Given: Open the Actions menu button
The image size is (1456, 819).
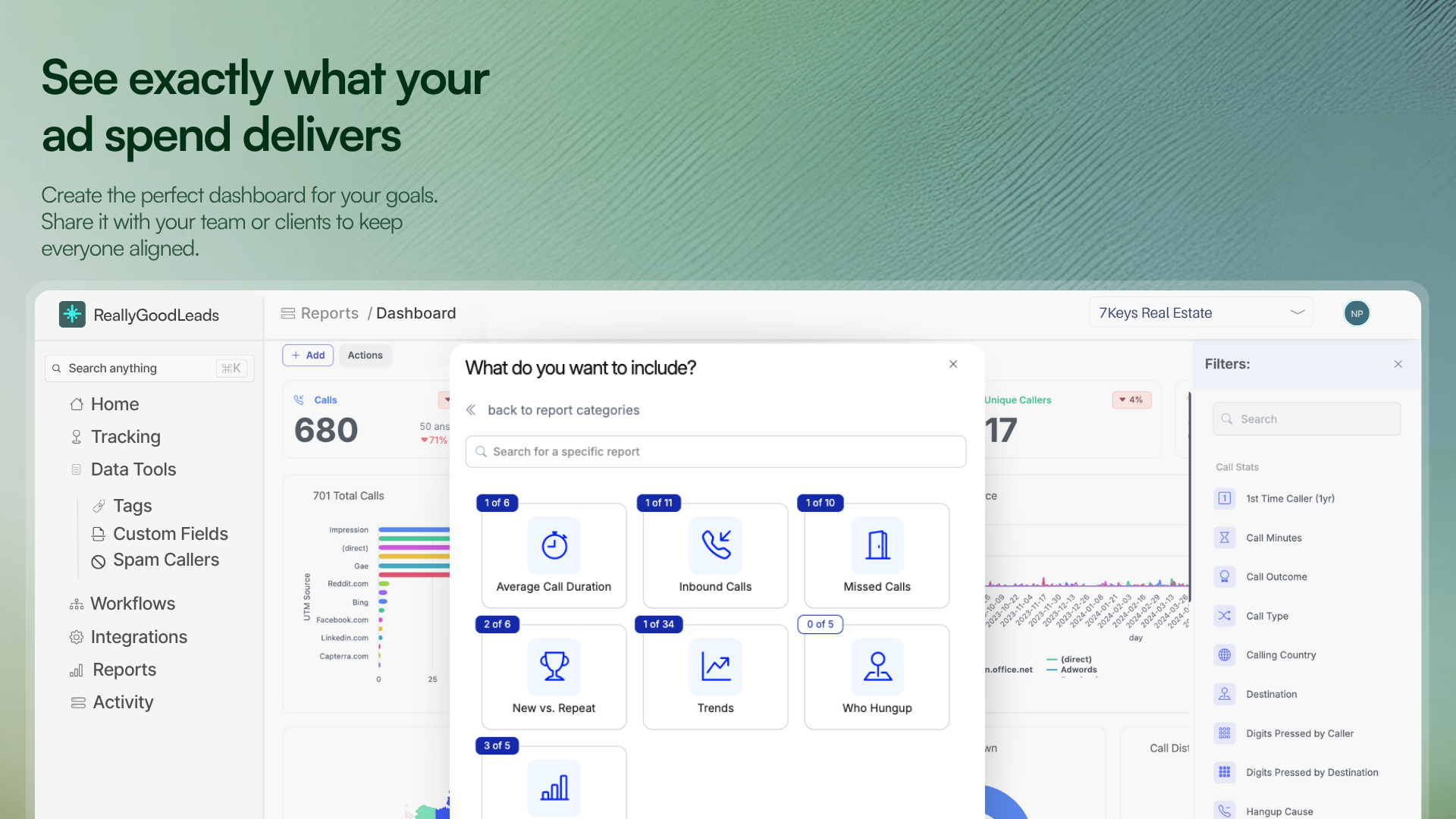Looking at the screenshot, I should [365, 355].
